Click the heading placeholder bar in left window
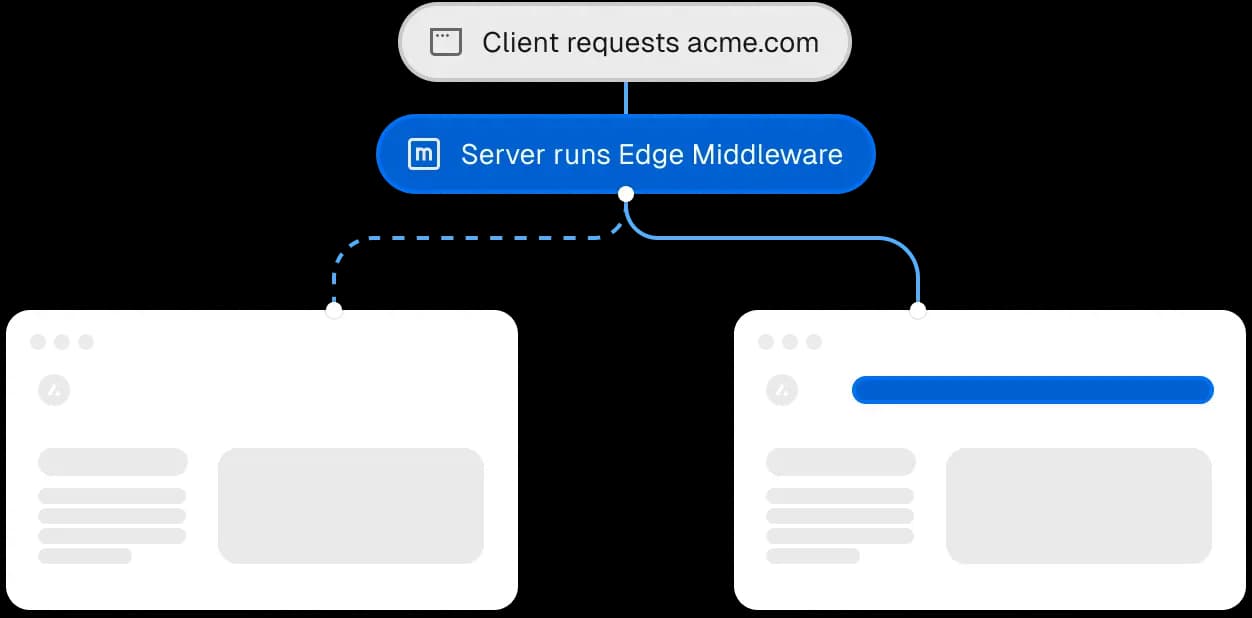 tap(113, 462)
